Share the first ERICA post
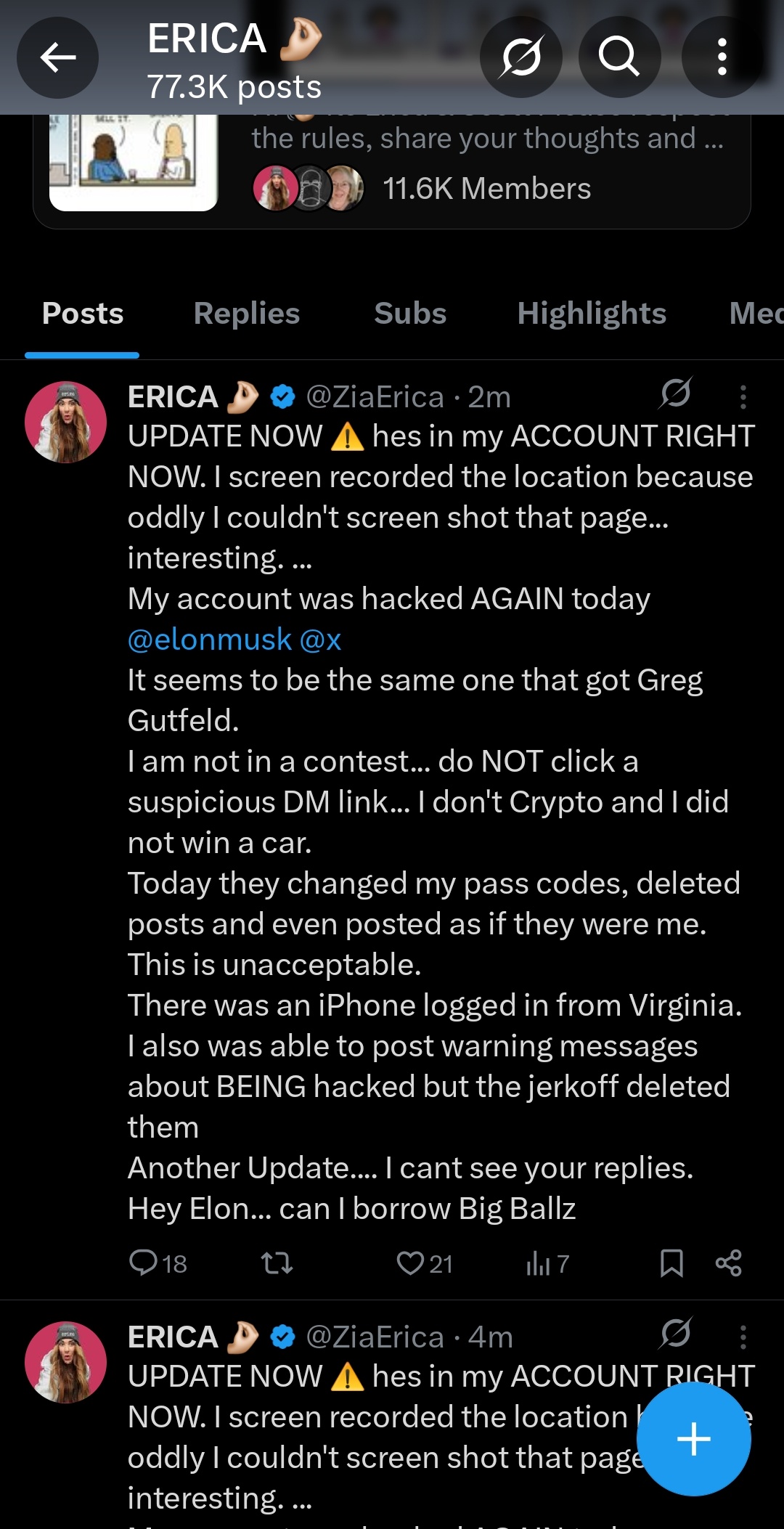Image resolution: width=784 pixels, height=1529 pixels. [x=728, y=1263]
